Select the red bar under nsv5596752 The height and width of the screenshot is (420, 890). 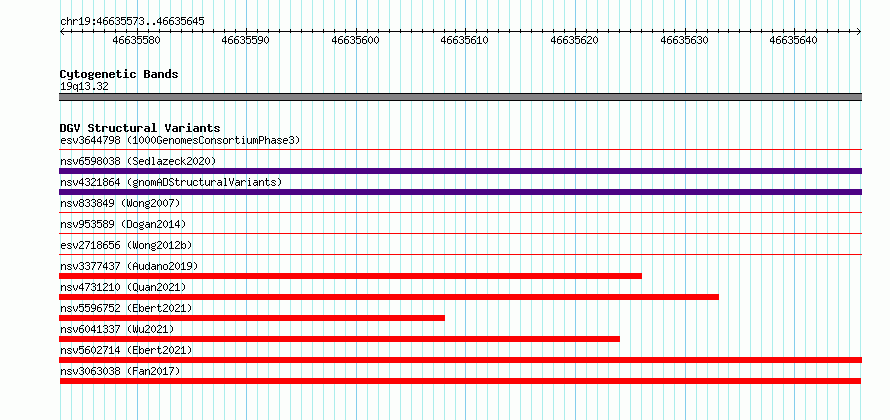click(x=252, y=318)
